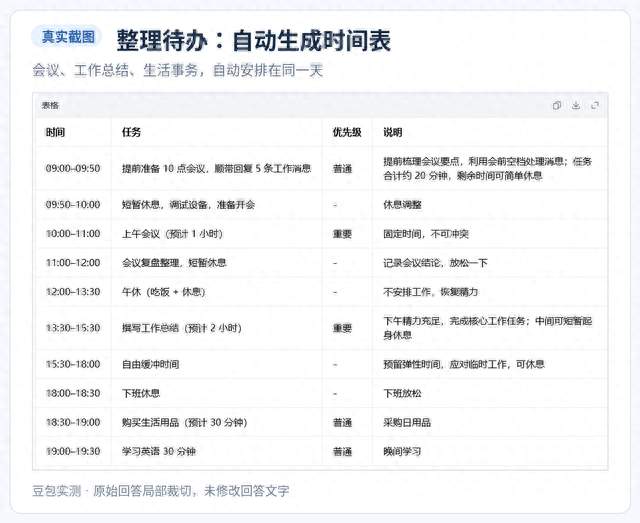The image size is (640, 523).
Task: Click the 任务 column header
Action: pos(131,132)
